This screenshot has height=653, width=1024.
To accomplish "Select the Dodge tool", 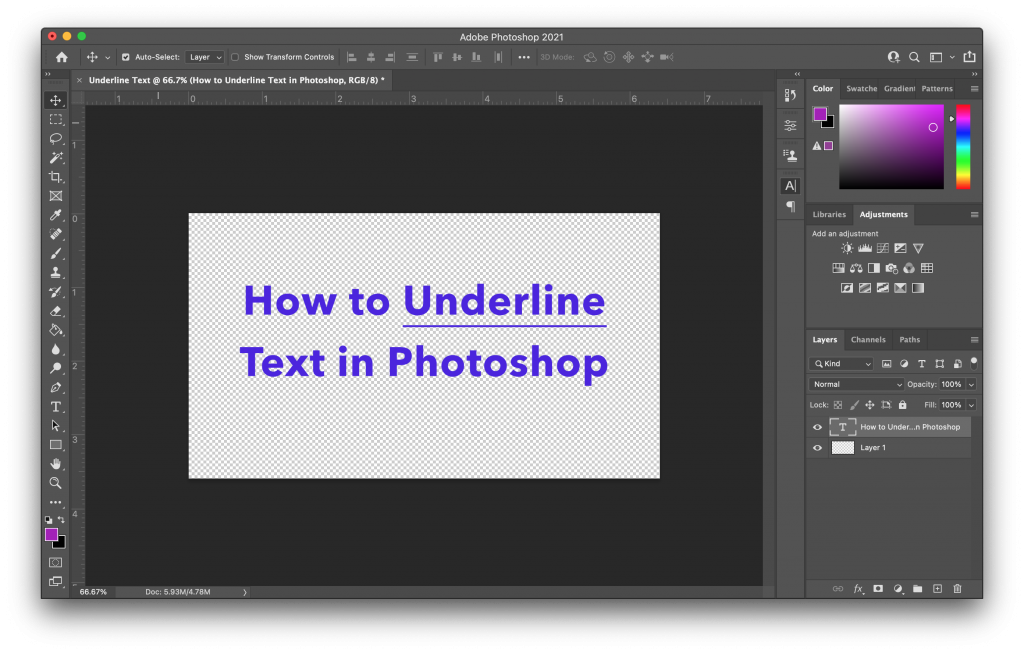I will tap(56, 368).
